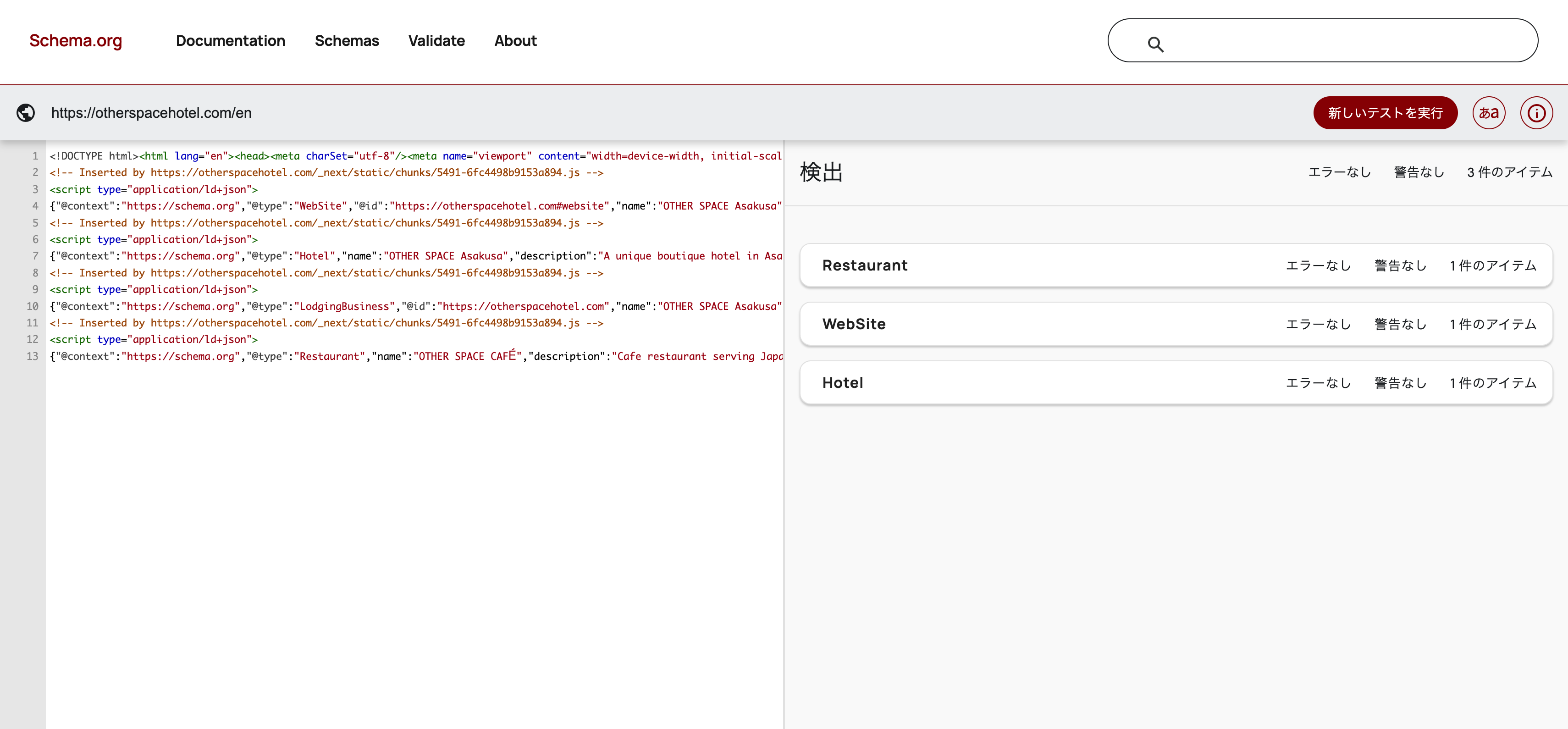Click the magnifier search icon
The height and width of the screenshot is (729, 1568).
pos(1155,44)
